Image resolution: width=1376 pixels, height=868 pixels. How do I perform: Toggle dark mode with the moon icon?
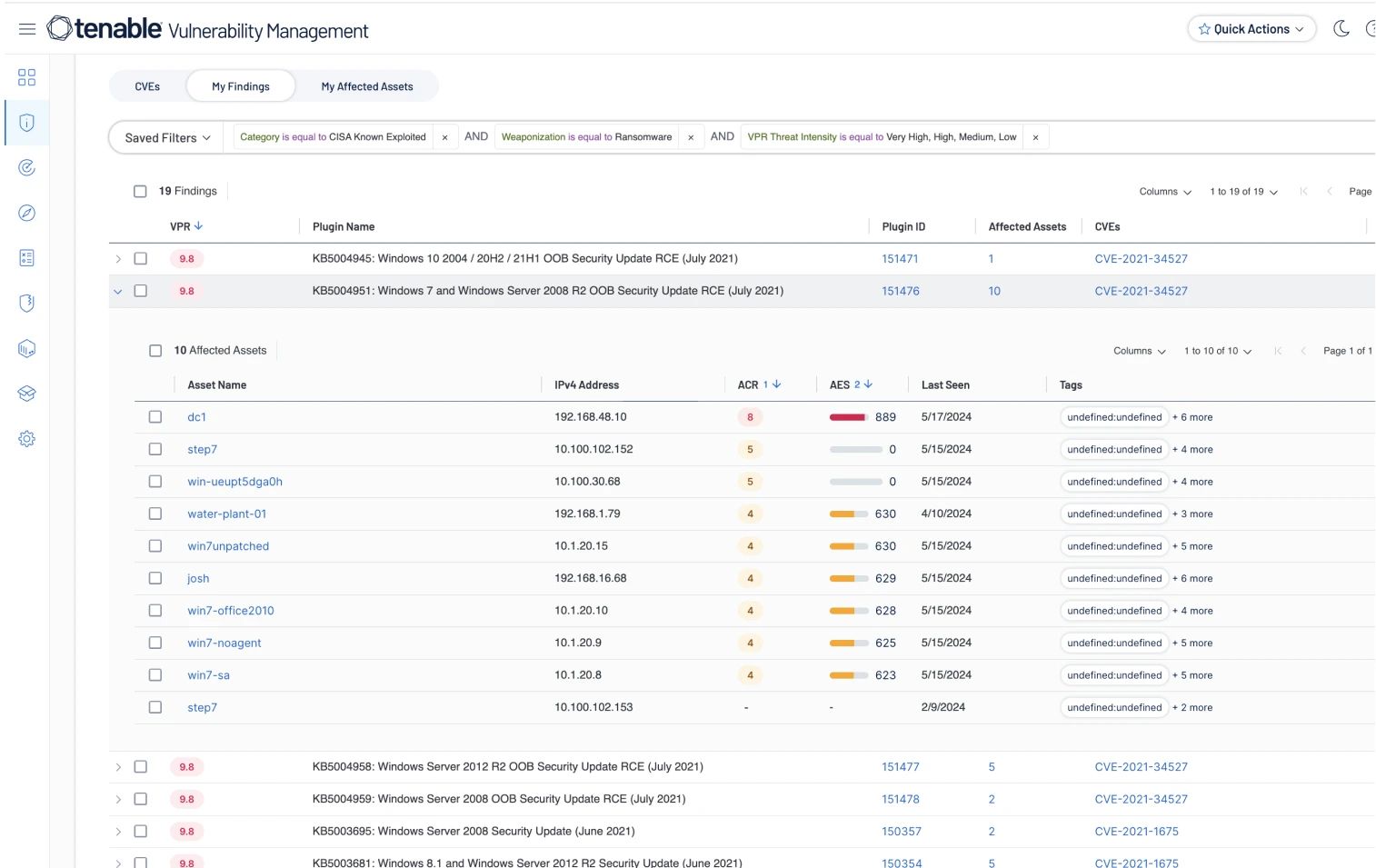(x=1341, y=28)
